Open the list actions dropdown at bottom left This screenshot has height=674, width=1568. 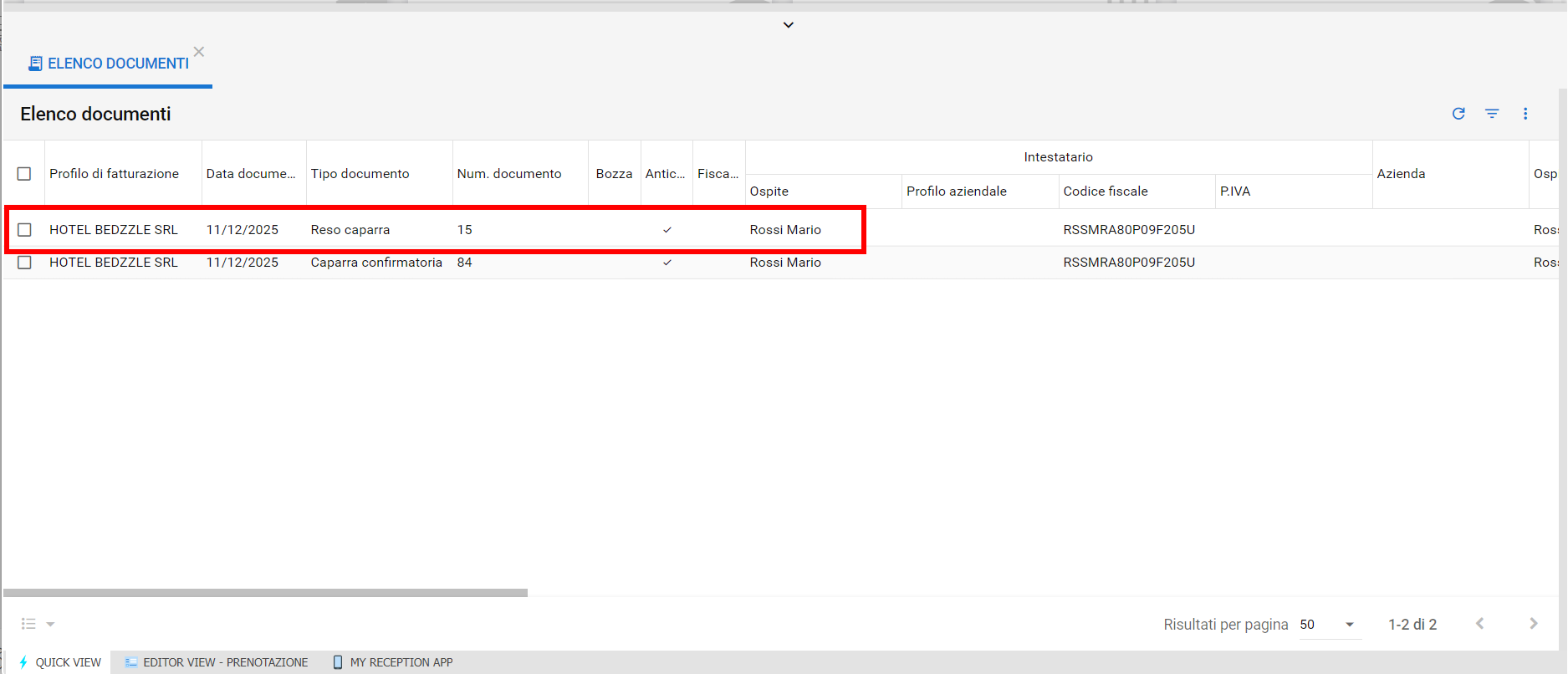[38, 624]
